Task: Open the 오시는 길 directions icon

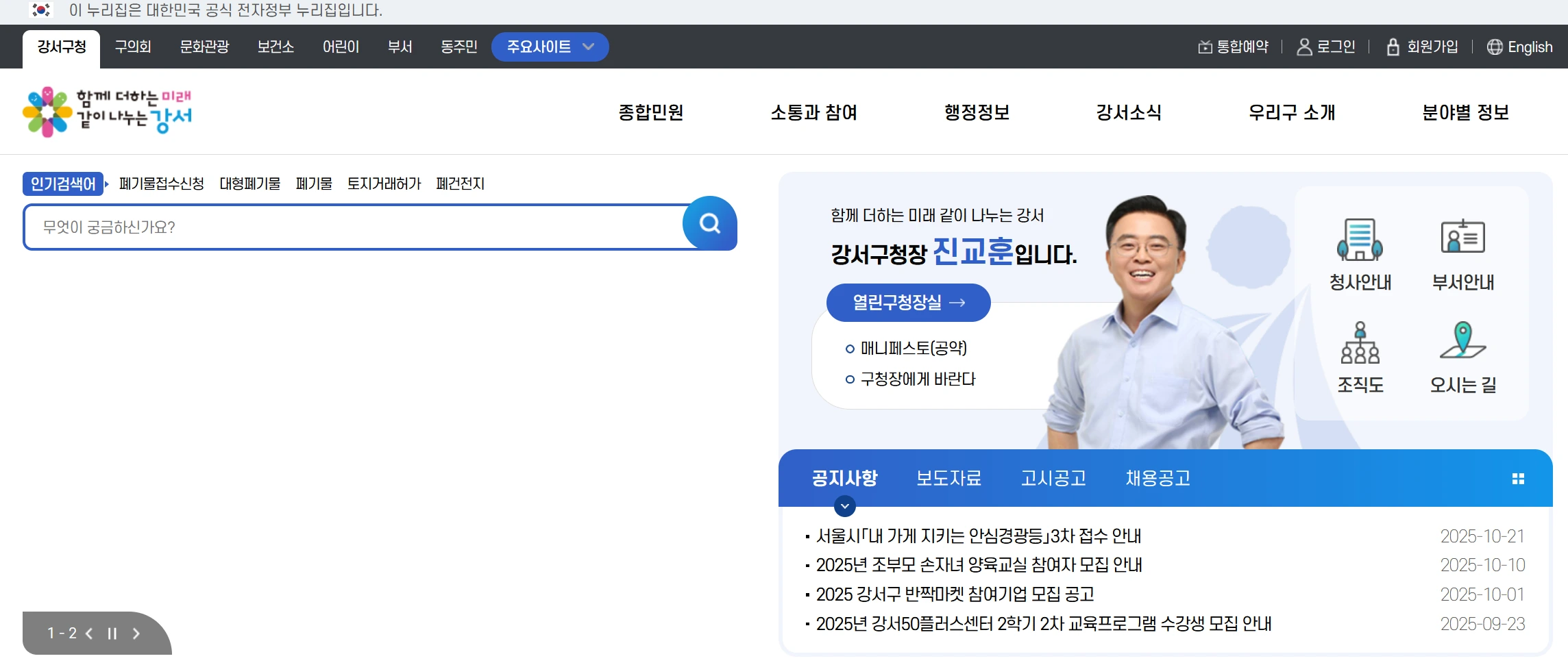Action: (x=1462, y=357)
